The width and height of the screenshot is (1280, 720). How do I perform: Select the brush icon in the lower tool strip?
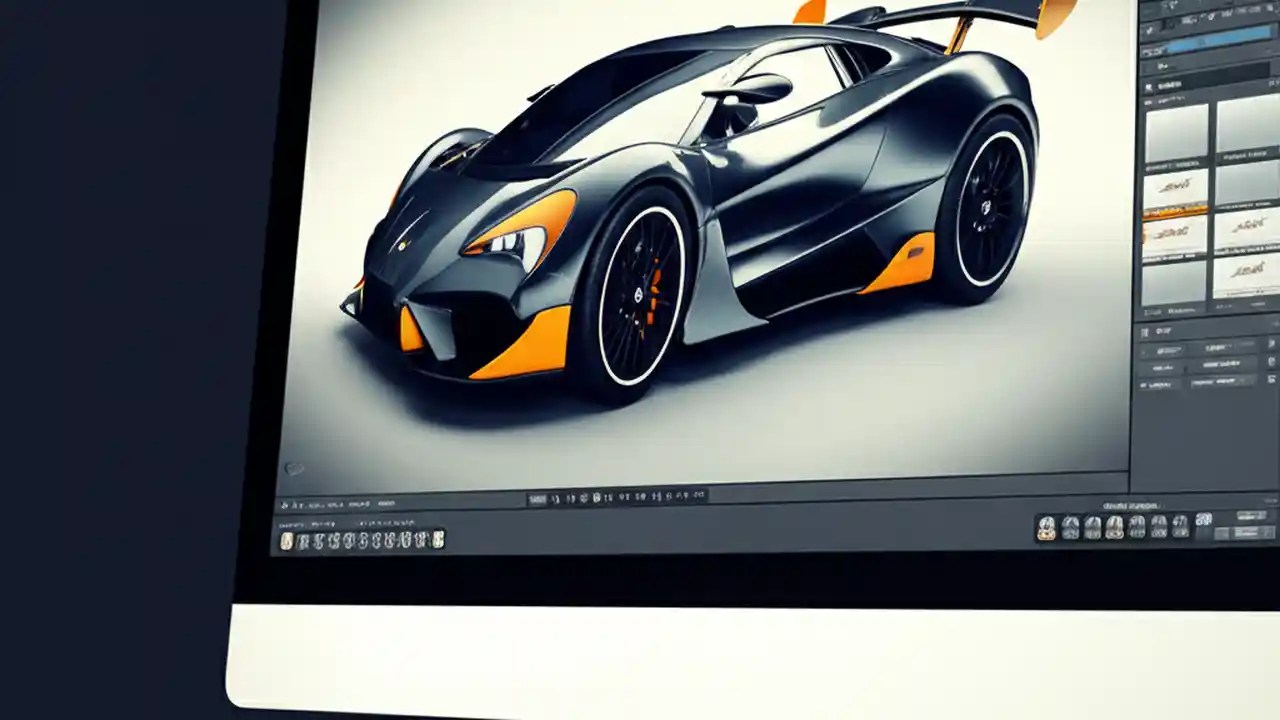point(320,539)
